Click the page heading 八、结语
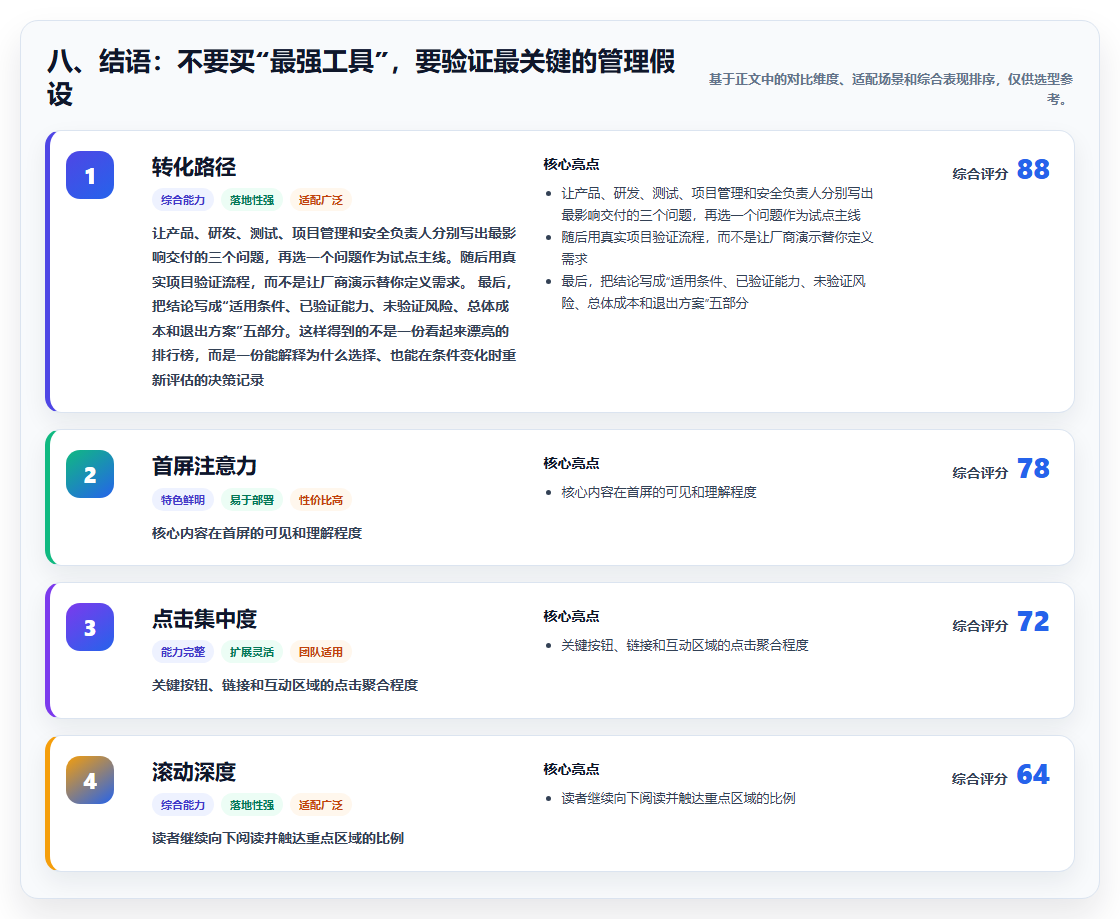The height and width of the screenshot is (919, 1120). tap(361, 77)
